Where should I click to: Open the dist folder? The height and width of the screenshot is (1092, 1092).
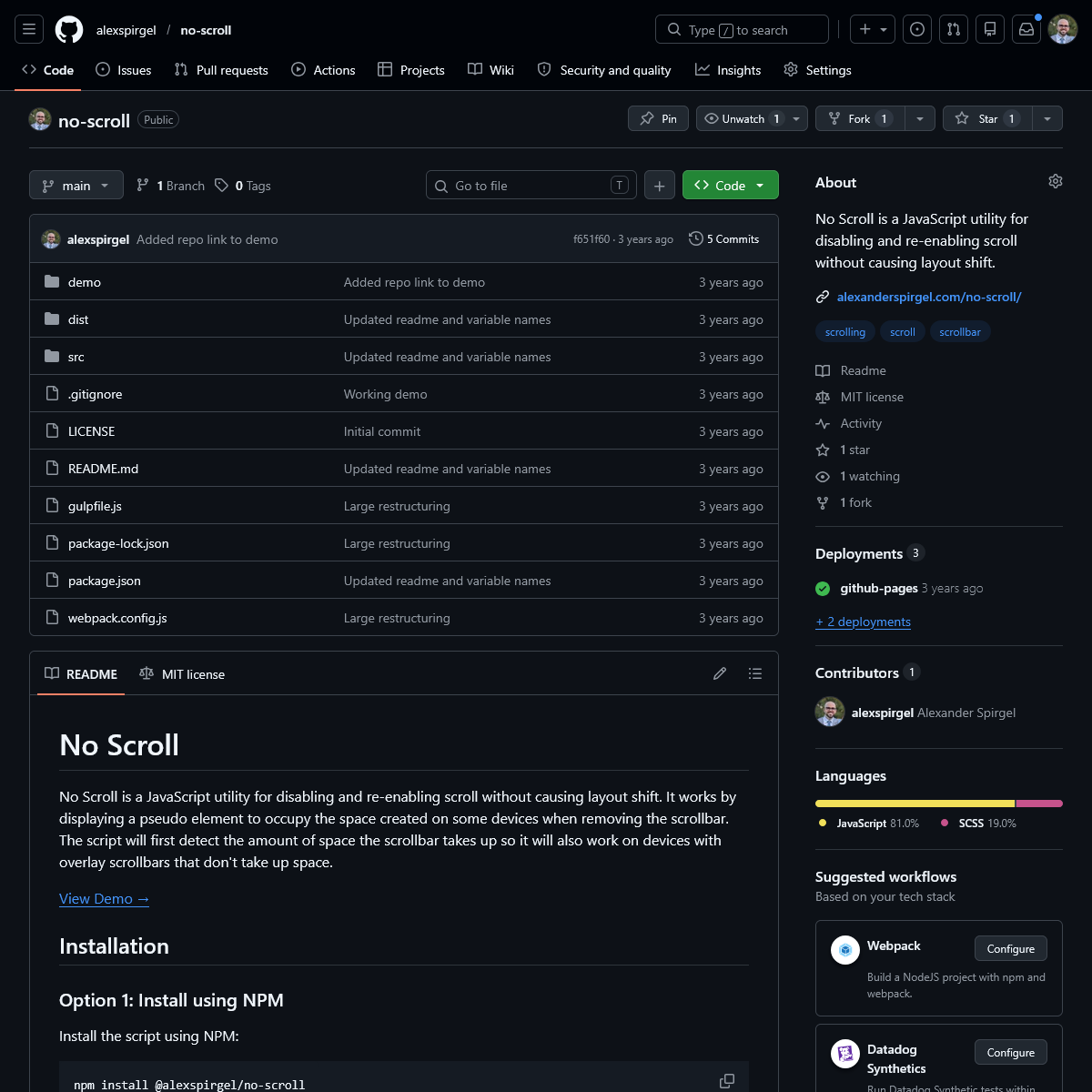pyautogui.click(x=78, y=319)
